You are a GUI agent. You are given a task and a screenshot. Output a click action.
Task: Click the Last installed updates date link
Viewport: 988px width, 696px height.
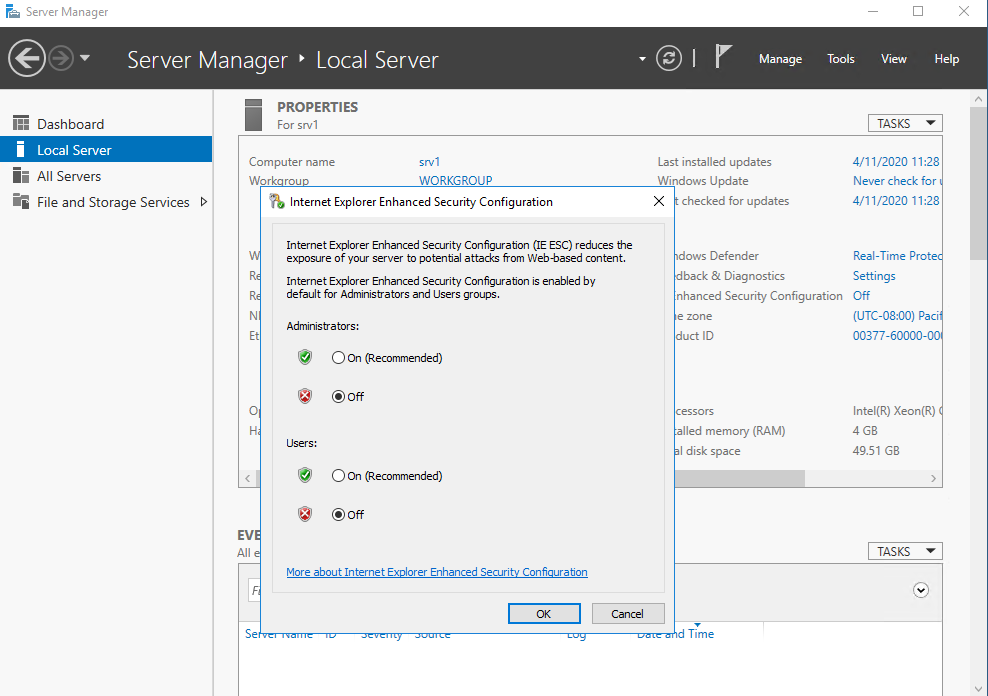[896, 162]
